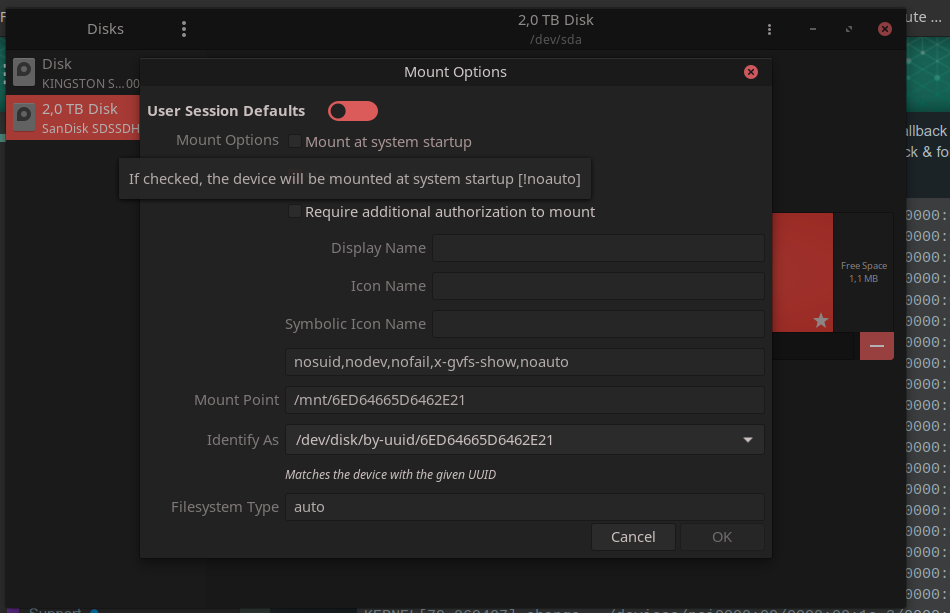The image size is (950, 613).
Task: Select the KINGSTON disk icon in sidebar
Action: point(24,73)
